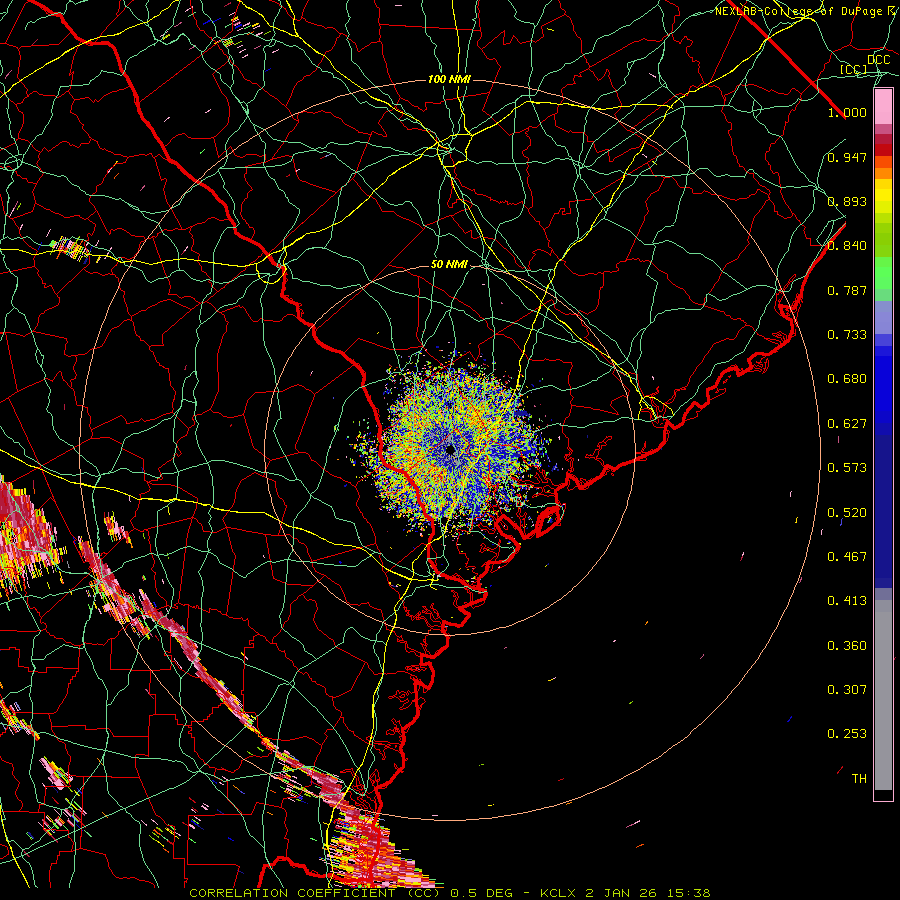
Task: Click the 0.627 color scale value
Action: click(847, 424)
